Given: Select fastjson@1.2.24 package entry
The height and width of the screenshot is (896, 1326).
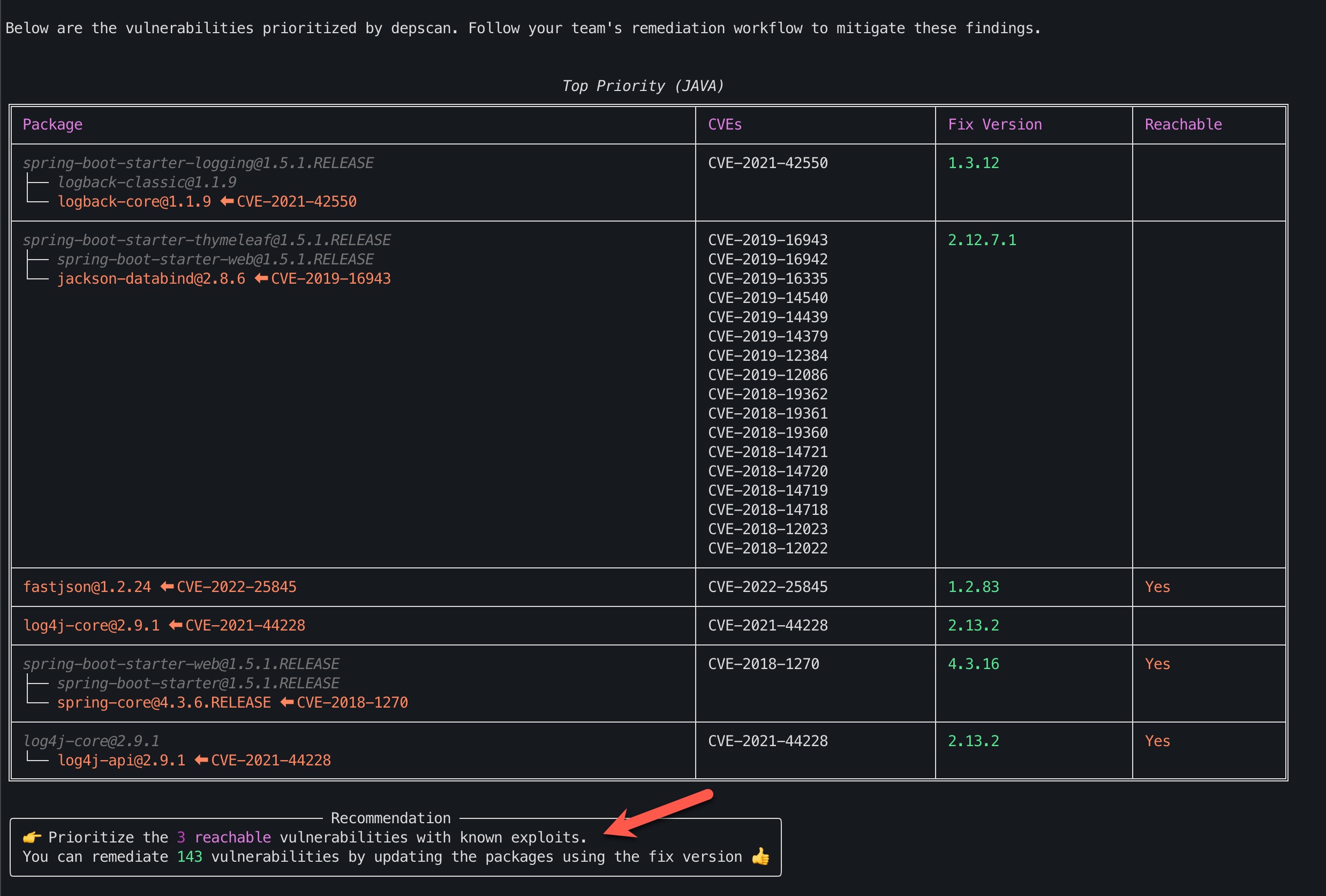Looking at the screenshot, I should 87,587.
